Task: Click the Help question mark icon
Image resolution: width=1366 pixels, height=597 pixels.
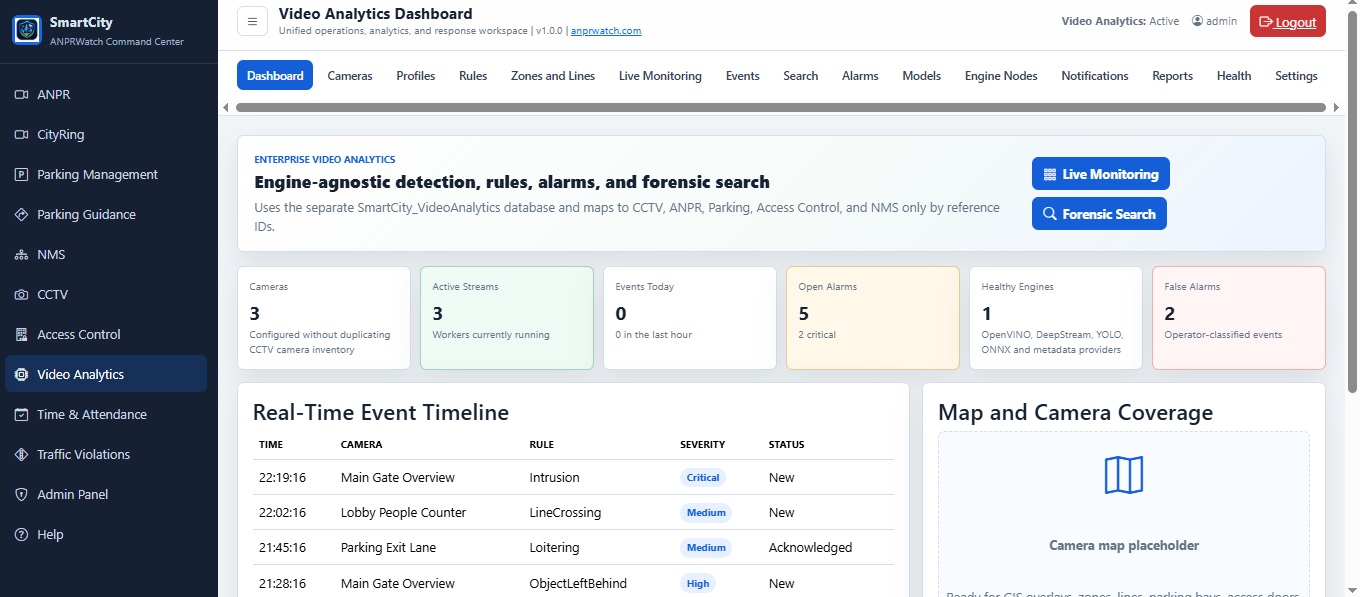Action: pos(21,535)
